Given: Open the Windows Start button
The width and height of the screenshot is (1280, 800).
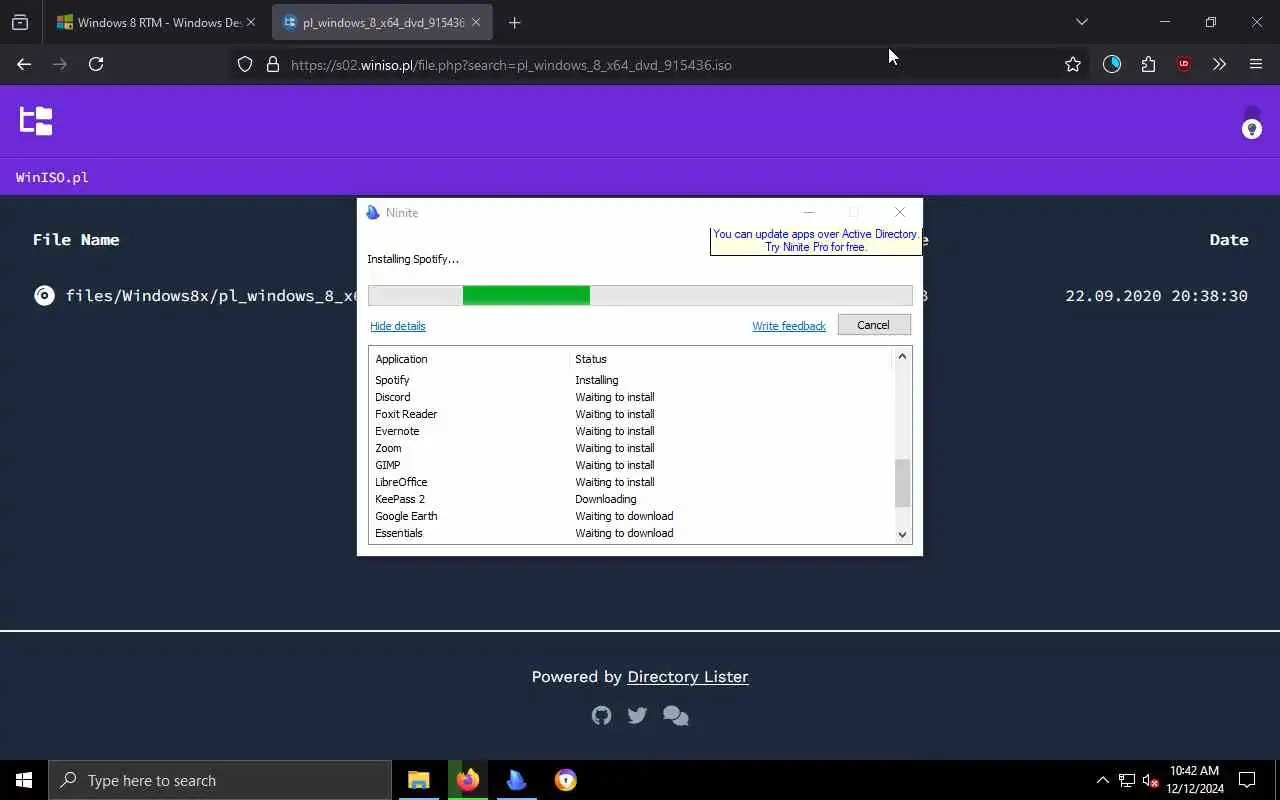Looking at the screenshot, I should (x=24, y=780).
